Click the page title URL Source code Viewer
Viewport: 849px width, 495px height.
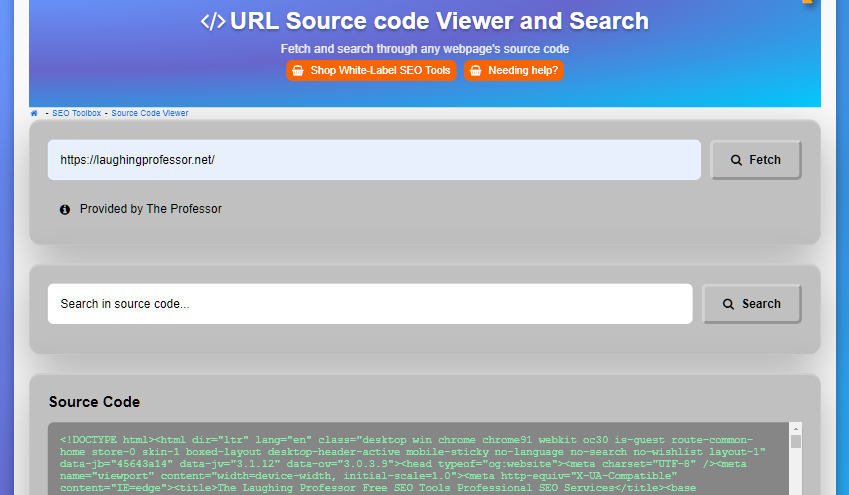pos(439,21)
